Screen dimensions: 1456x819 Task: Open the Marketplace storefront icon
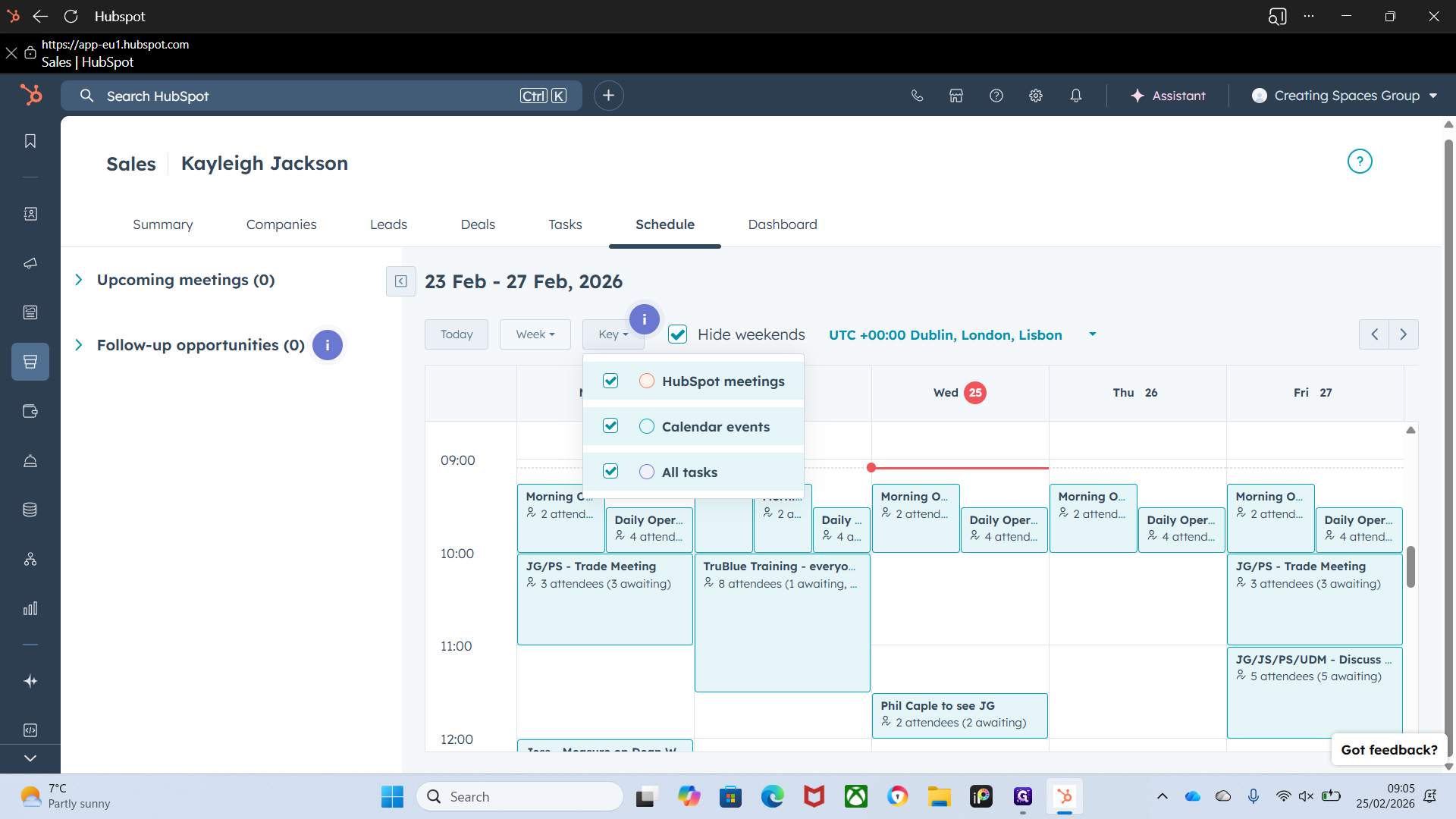956,96
